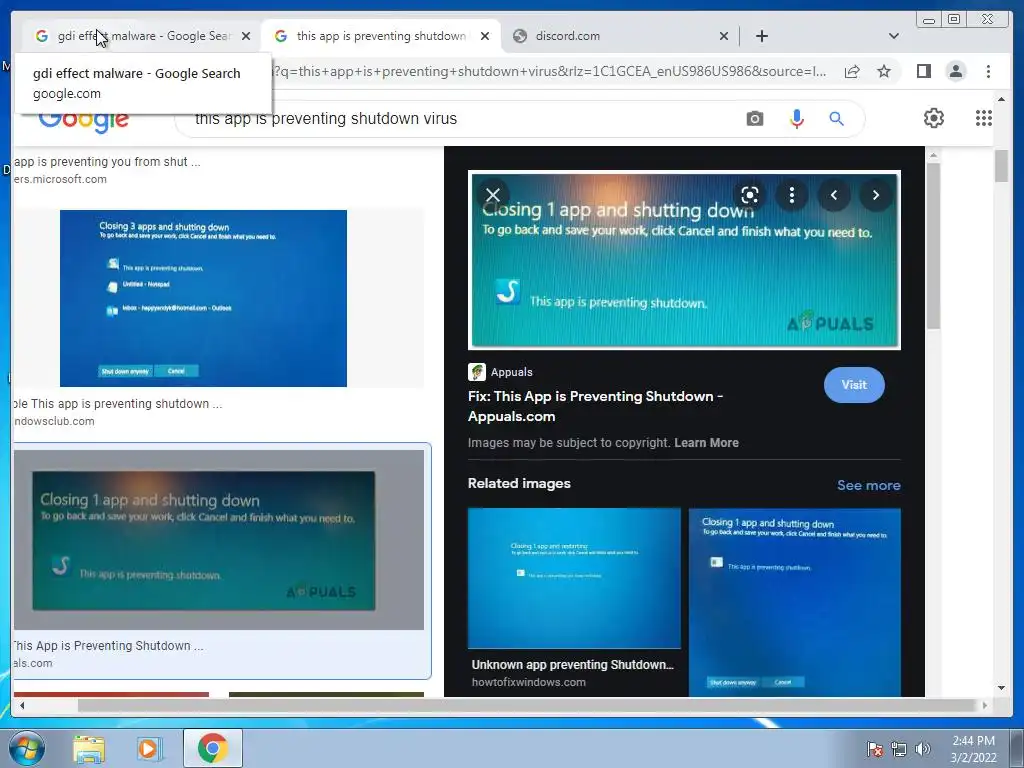Start voice search with microphone icon
Image resolution: width=1024 pixels, height=768 pixels.
(x=796, y=119)
